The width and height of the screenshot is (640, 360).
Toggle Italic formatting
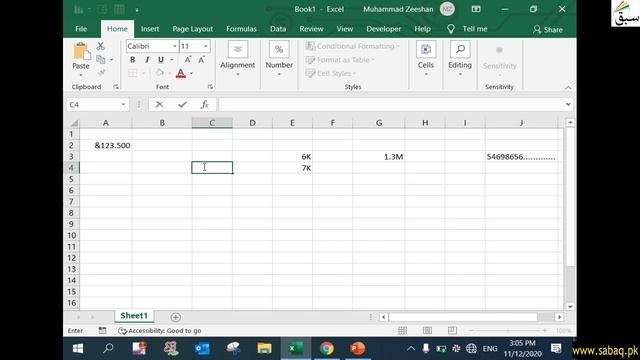(147, 60)
